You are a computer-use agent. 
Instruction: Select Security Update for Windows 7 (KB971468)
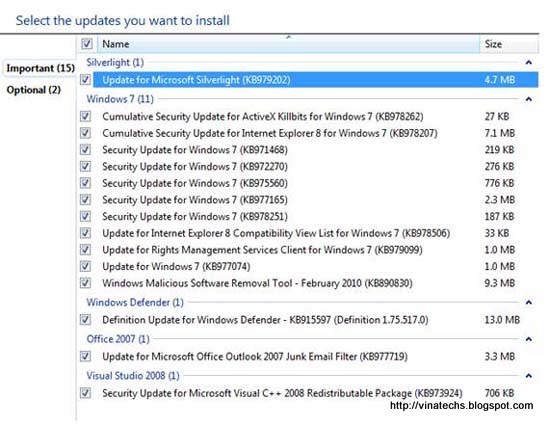coord(195,150)
